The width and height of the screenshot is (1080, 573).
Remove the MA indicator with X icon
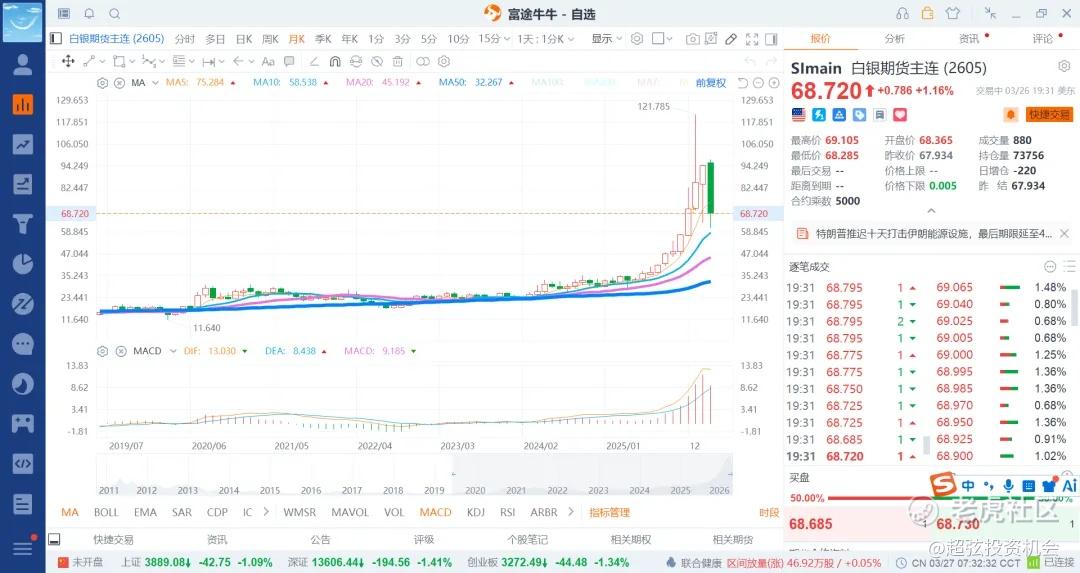coord(119,83)
